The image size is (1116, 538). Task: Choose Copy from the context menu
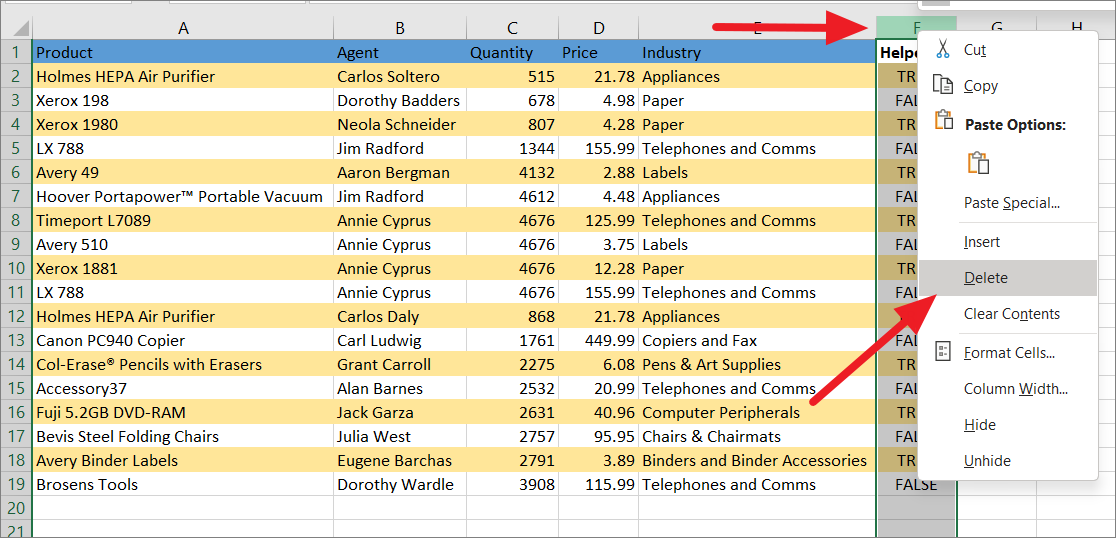[x=1009, y=86]
